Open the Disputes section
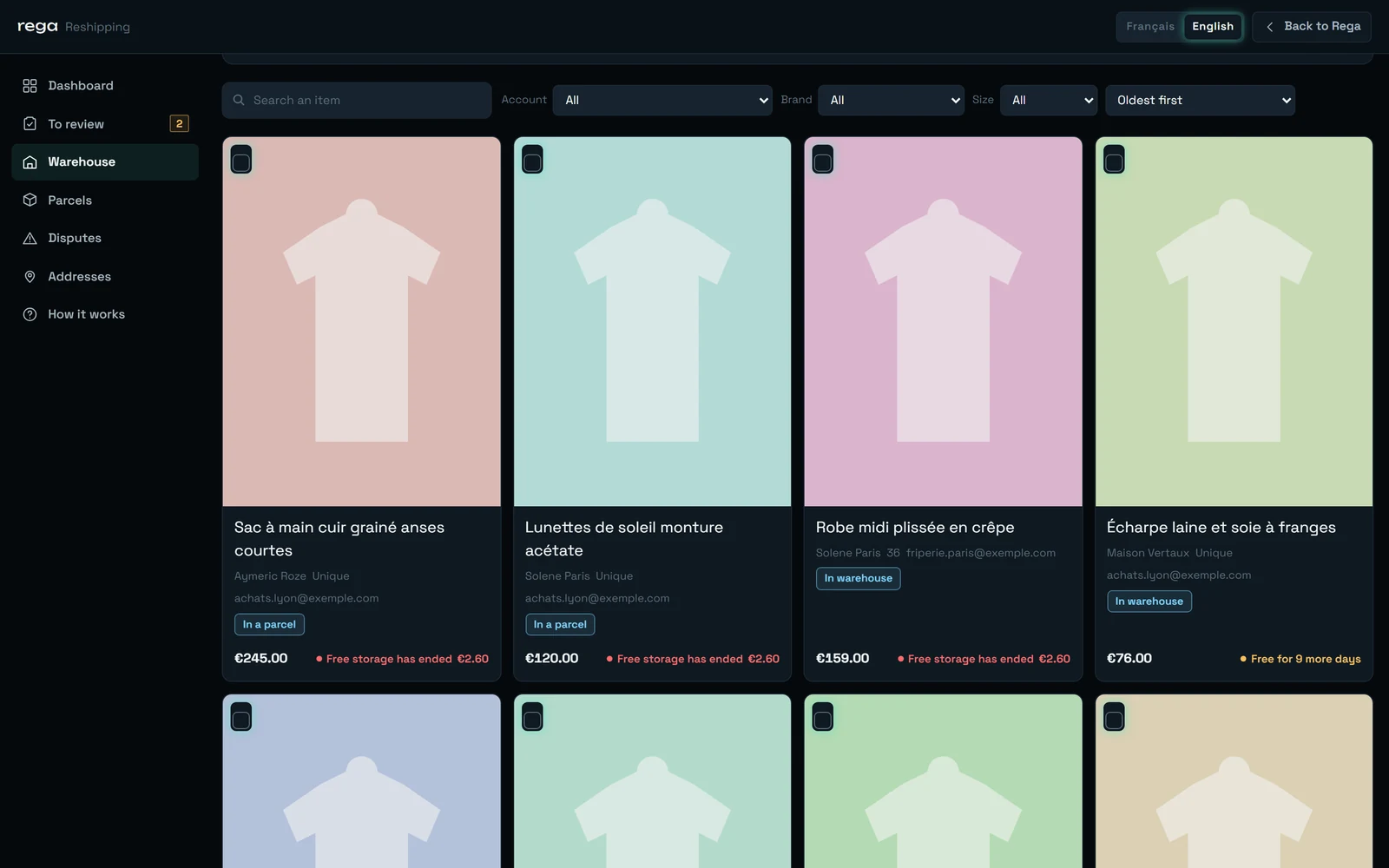 click(105, 239)
